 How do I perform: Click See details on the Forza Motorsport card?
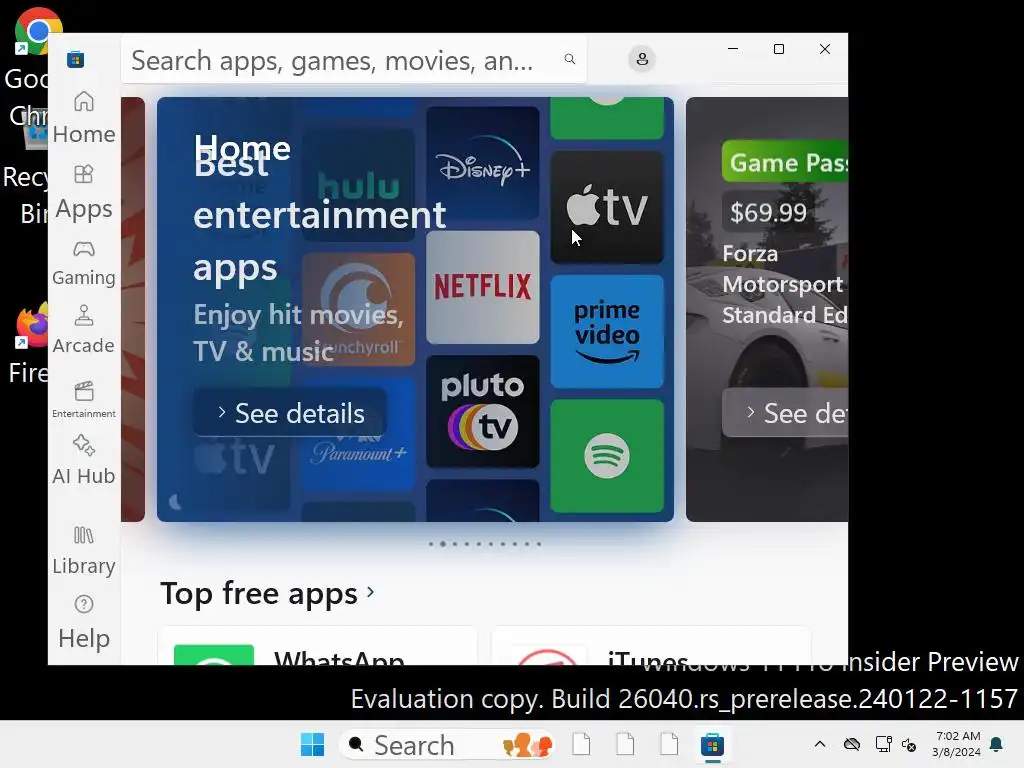pyautogui.click(x=785, y=413)
